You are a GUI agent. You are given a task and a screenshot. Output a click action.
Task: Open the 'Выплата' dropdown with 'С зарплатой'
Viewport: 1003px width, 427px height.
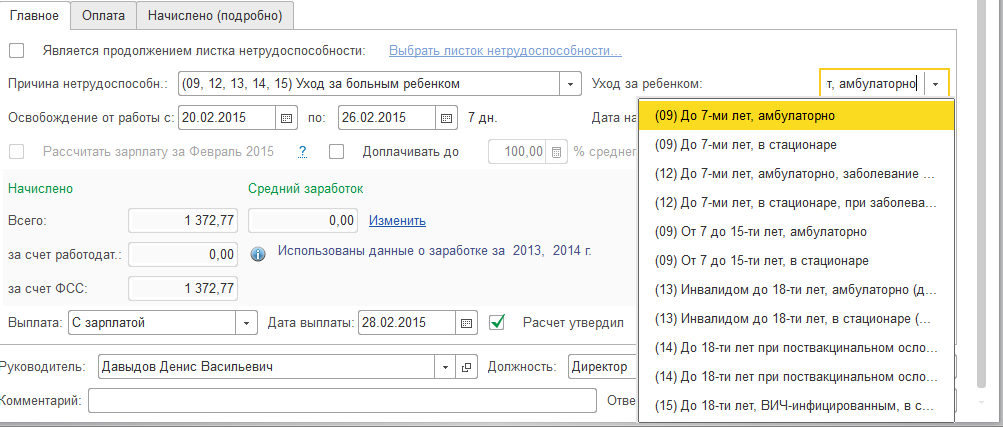click(x=248, y=323)
